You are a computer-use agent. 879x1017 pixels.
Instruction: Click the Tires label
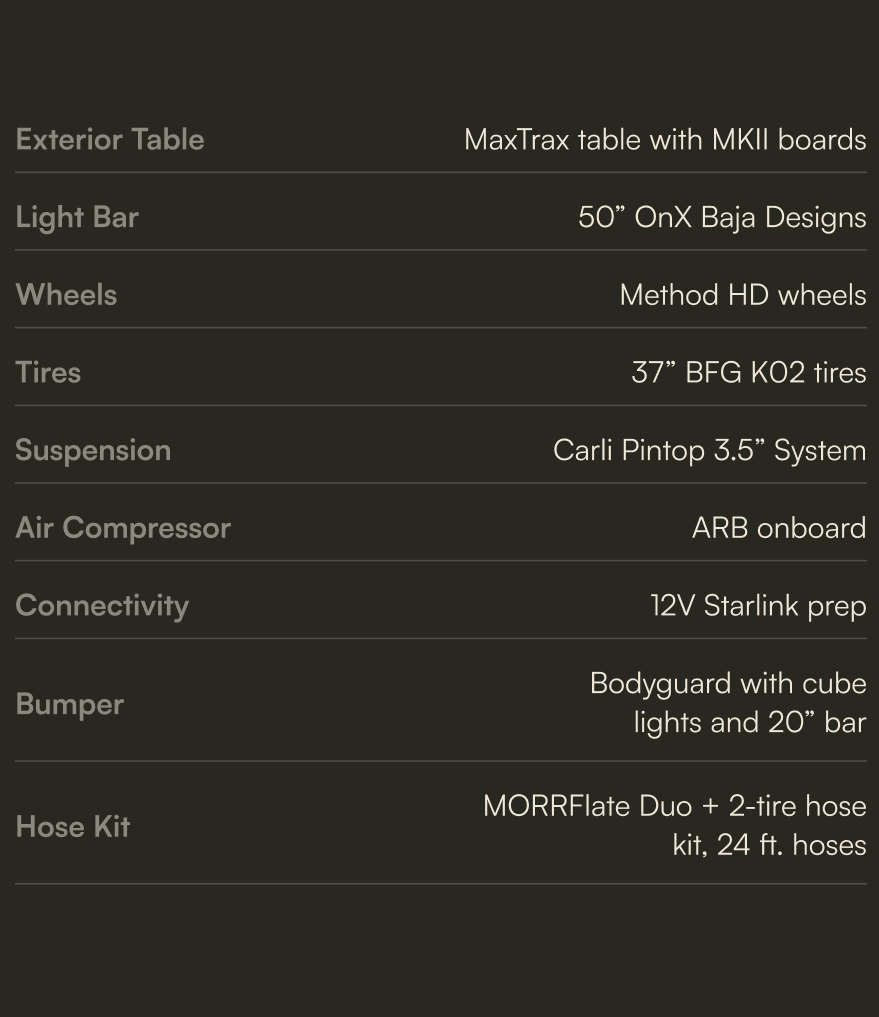point(48,372)
